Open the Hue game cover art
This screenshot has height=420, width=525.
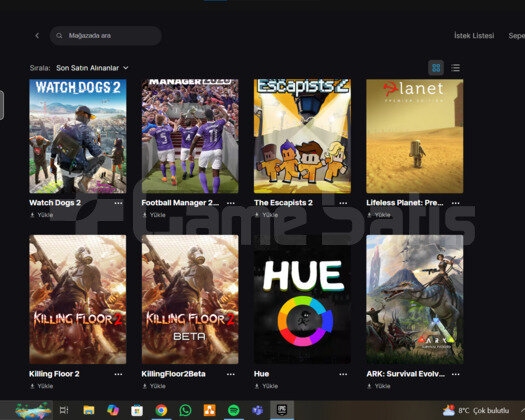[302, 299]
